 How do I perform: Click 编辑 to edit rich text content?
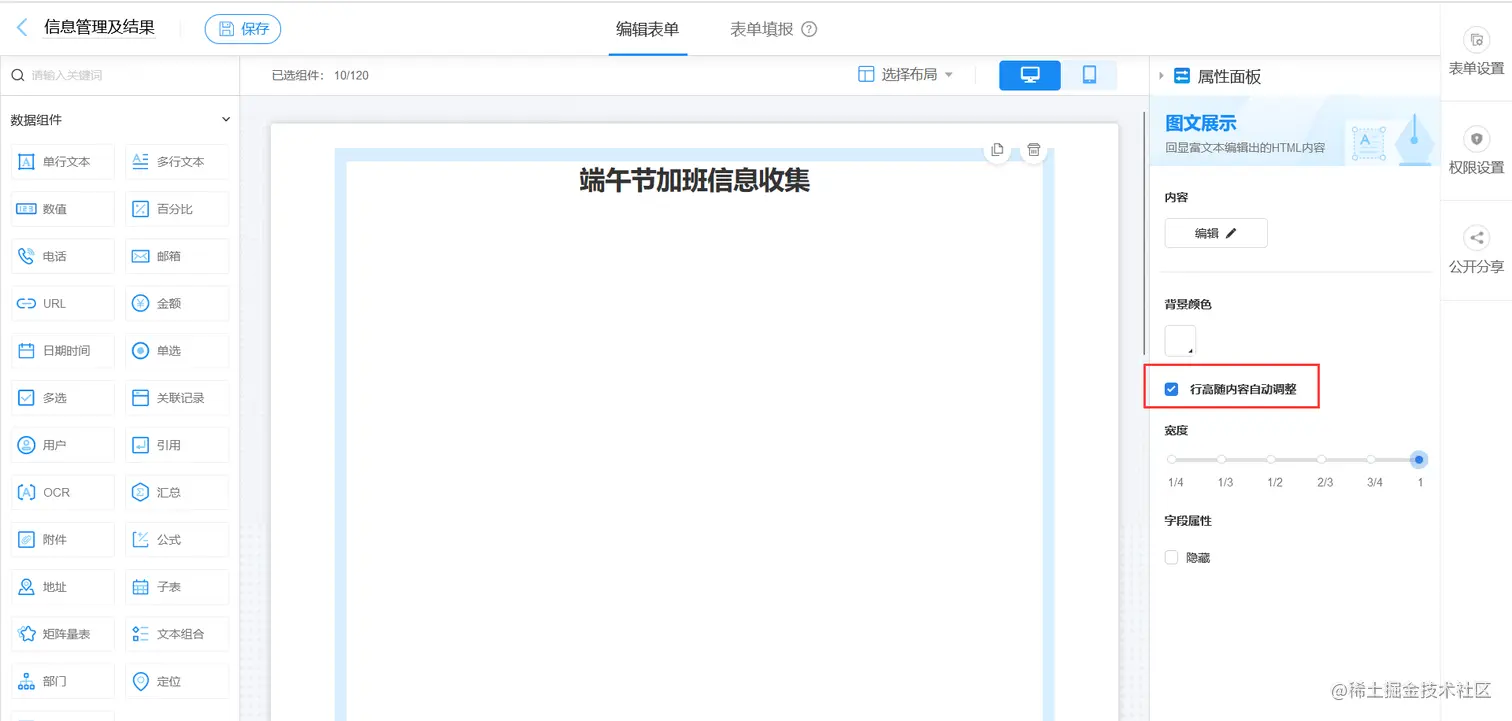coord(1215,232)
